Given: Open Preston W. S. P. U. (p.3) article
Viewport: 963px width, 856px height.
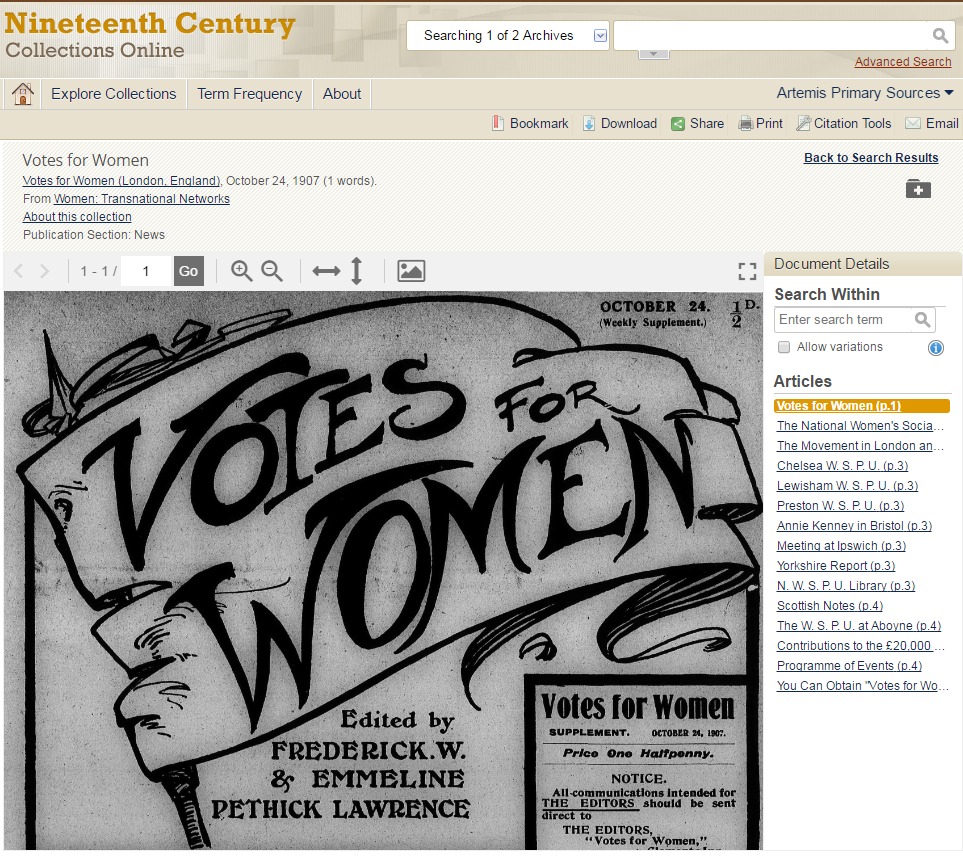Looking at the screenshot, I should pos(840,506).
